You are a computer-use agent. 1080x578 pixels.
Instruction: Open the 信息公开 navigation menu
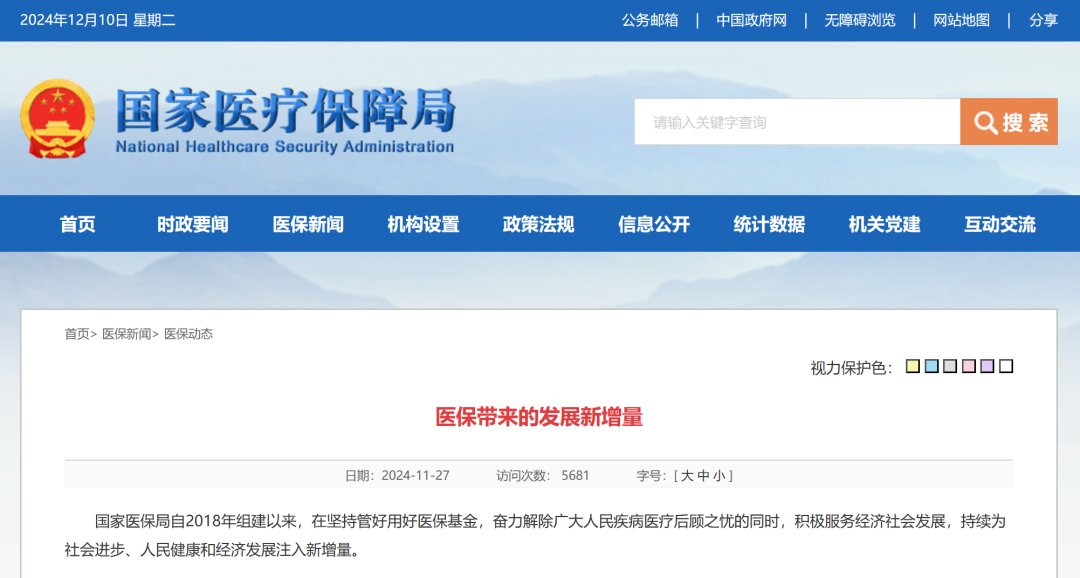click(654, 224)
